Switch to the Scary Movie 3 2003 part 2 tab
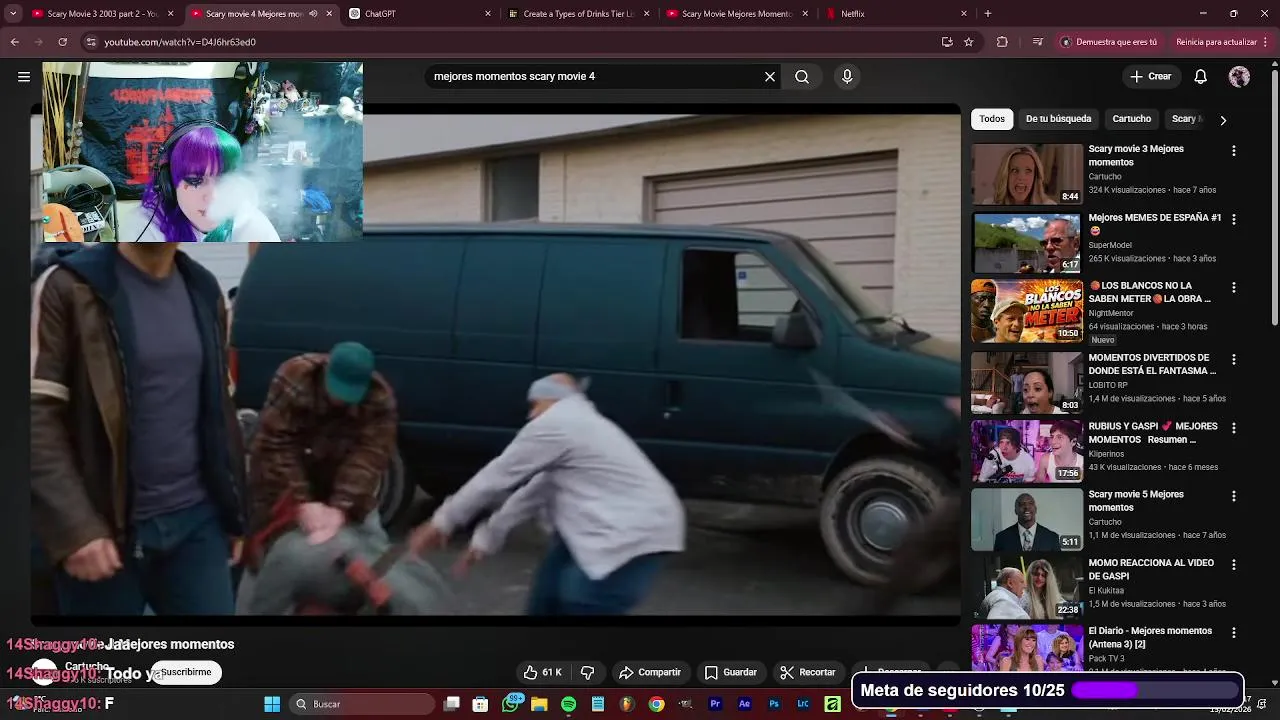 (x=102, y=14)
